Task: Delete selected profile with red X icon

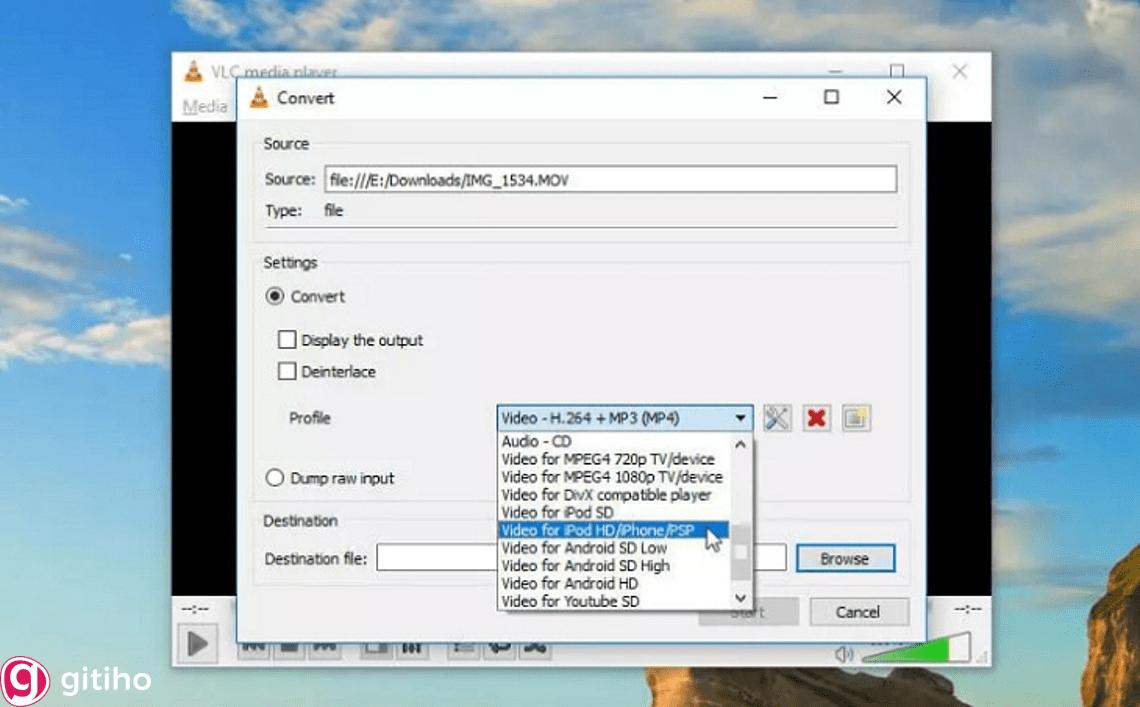Action: click(x=816, y=418)
